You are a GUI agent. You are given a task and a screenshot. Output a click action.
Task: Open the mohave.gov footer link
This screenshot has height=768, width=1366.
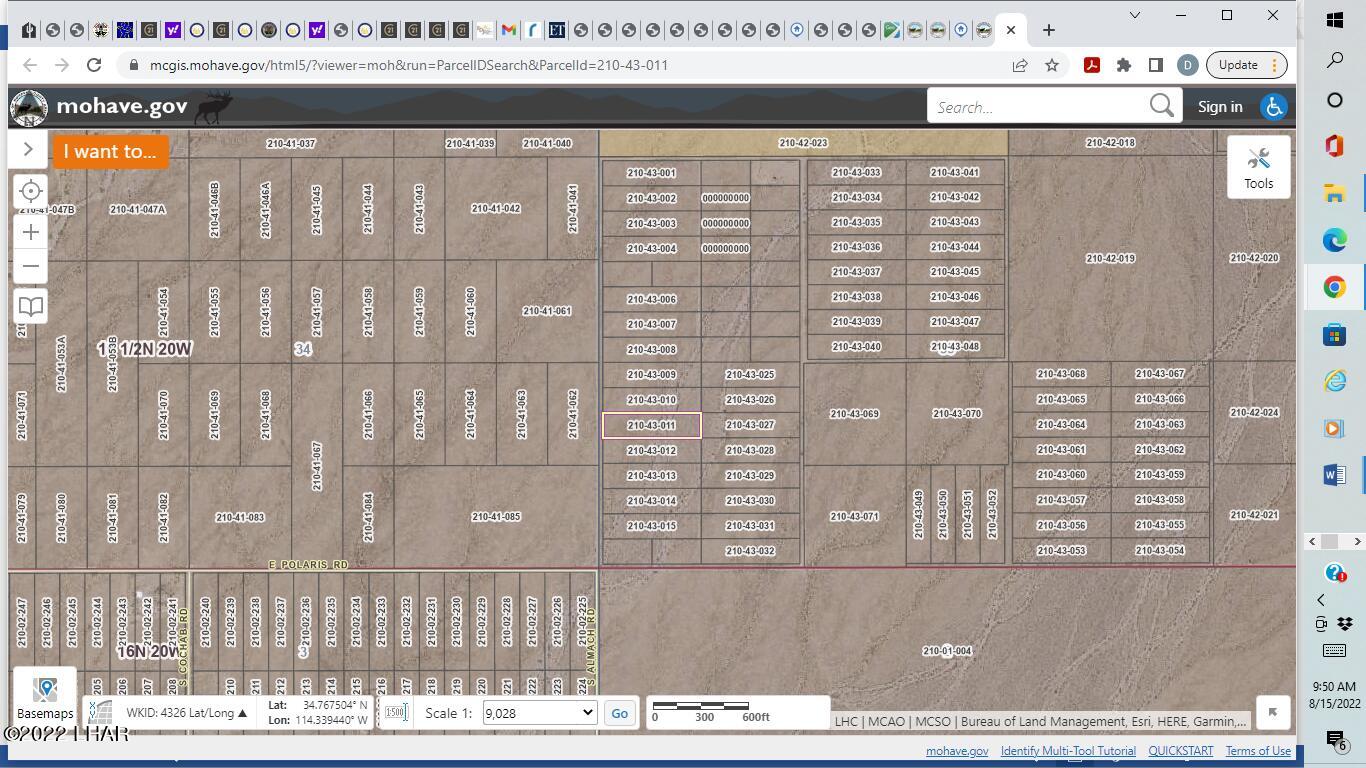(x=957, y=751)
